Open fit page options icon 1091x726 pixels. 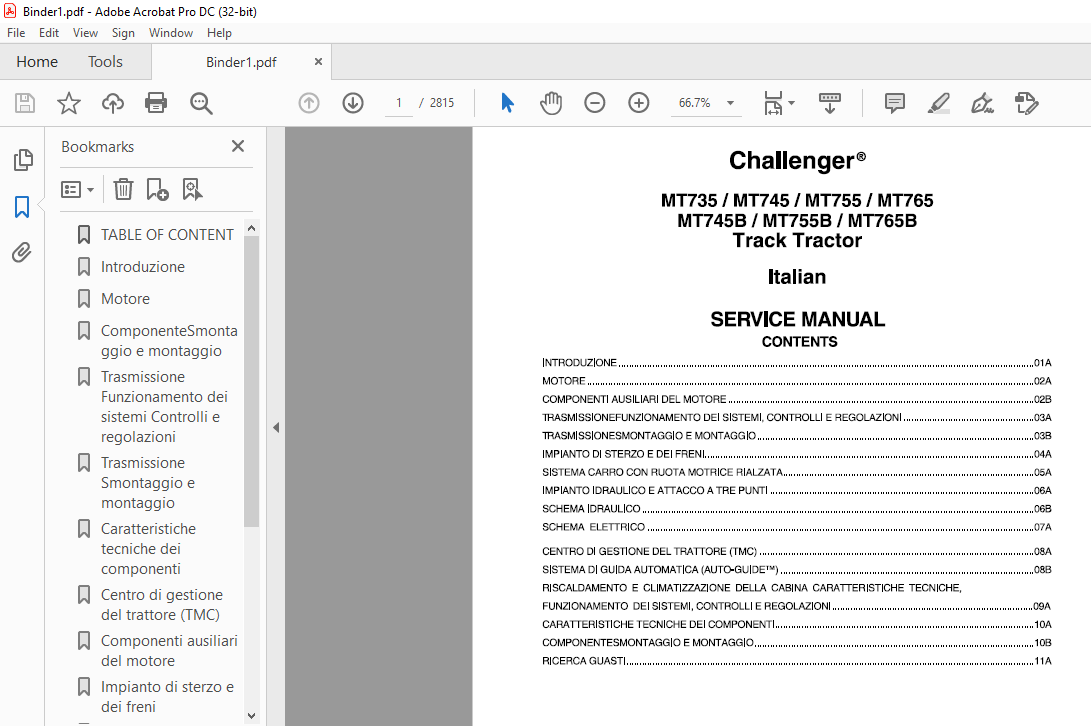(779, 103)
